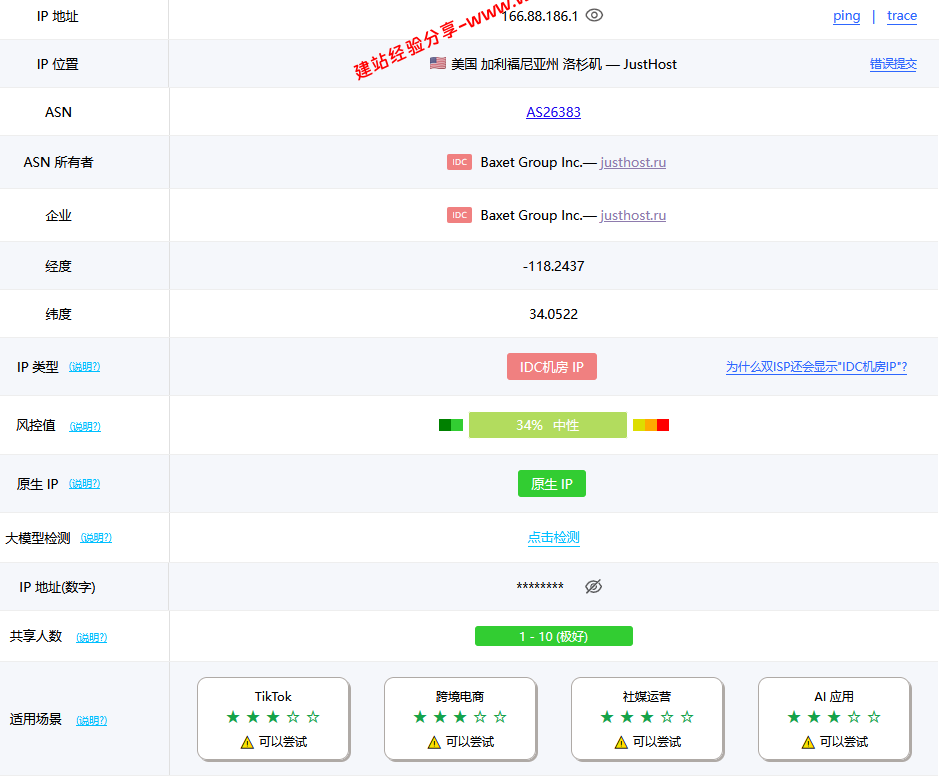Click warning icon in TikTok card
This screenshot has width=940, height=776.
point(247,742)
